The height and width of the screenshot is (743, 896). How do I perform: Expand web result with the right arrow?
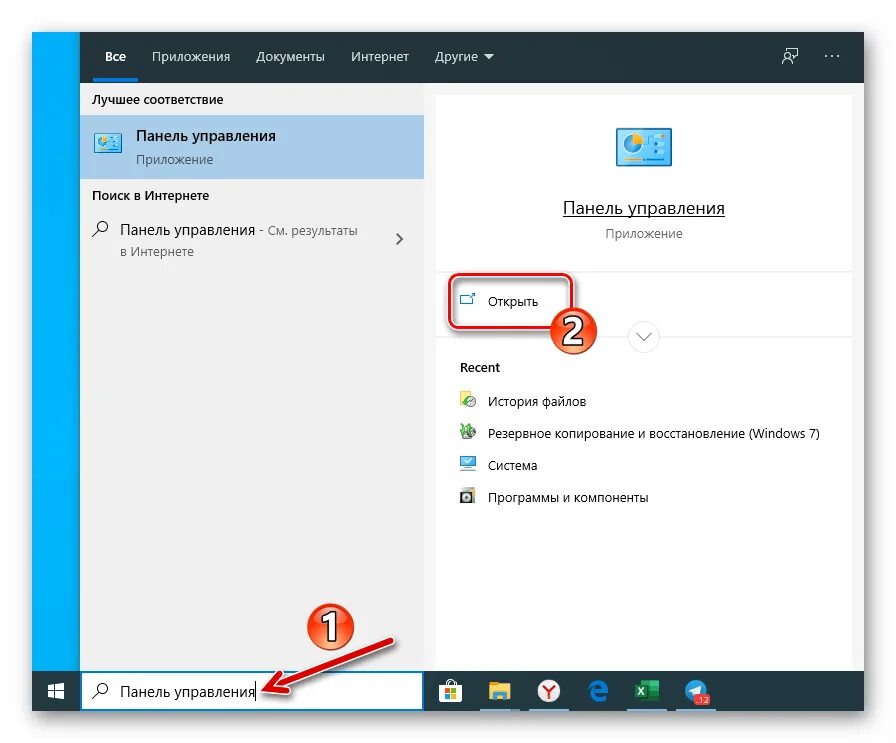tap(399, 239)
